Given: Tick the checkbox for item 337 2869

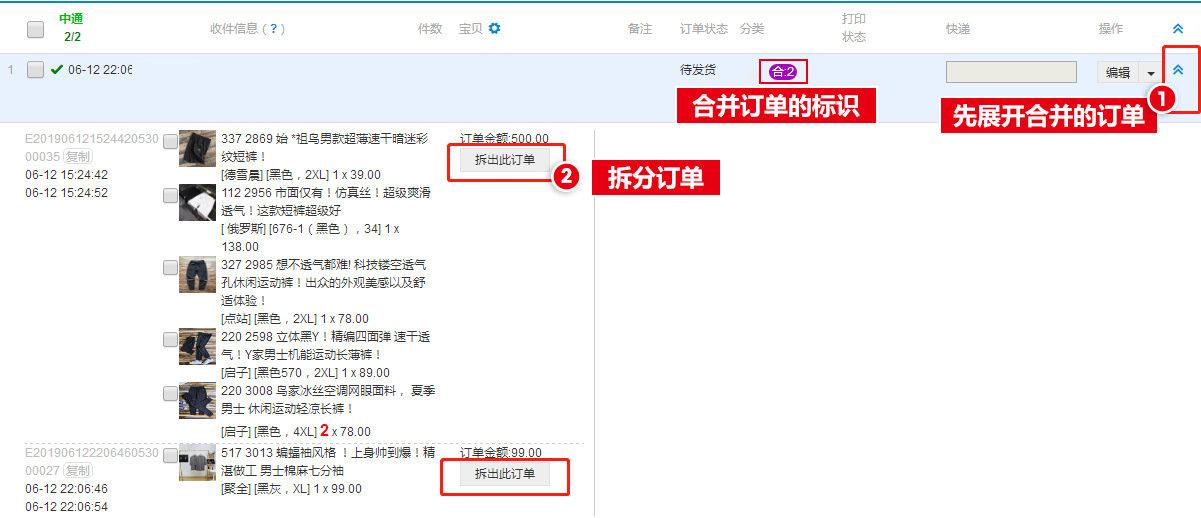Looking at the screenshot, I should [x=170, y=142].
